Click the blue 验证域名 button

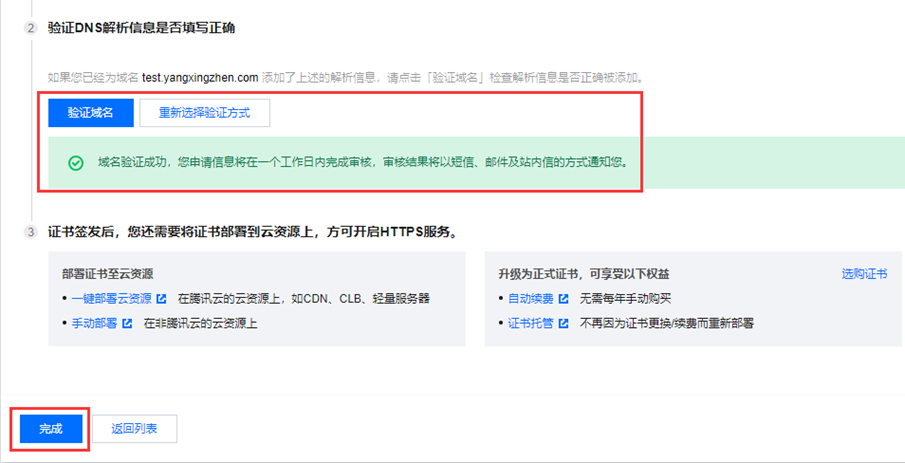(x=91, y=113)
